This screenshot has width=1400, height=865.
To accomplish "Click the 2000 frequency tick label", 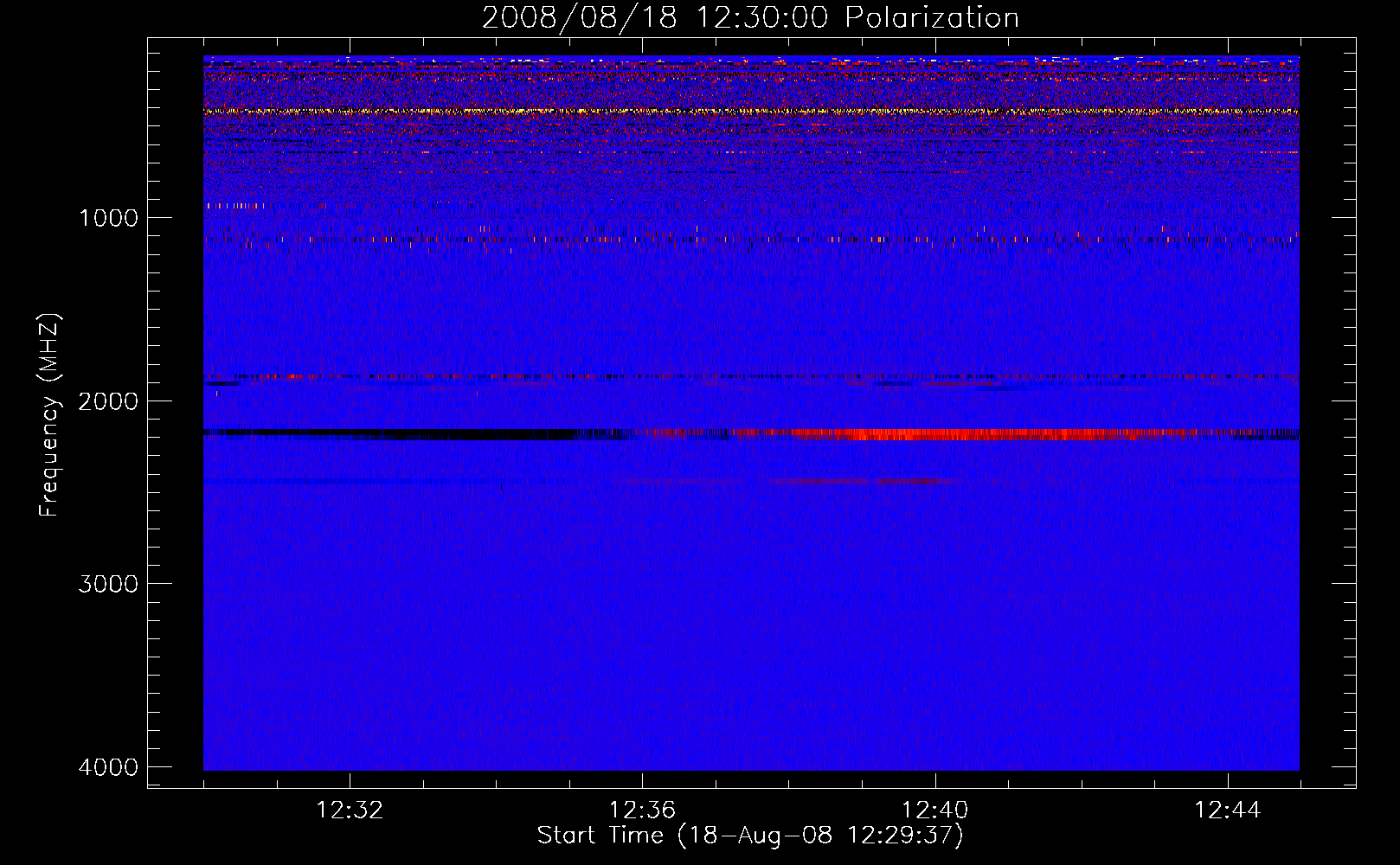I will [108, 401].
